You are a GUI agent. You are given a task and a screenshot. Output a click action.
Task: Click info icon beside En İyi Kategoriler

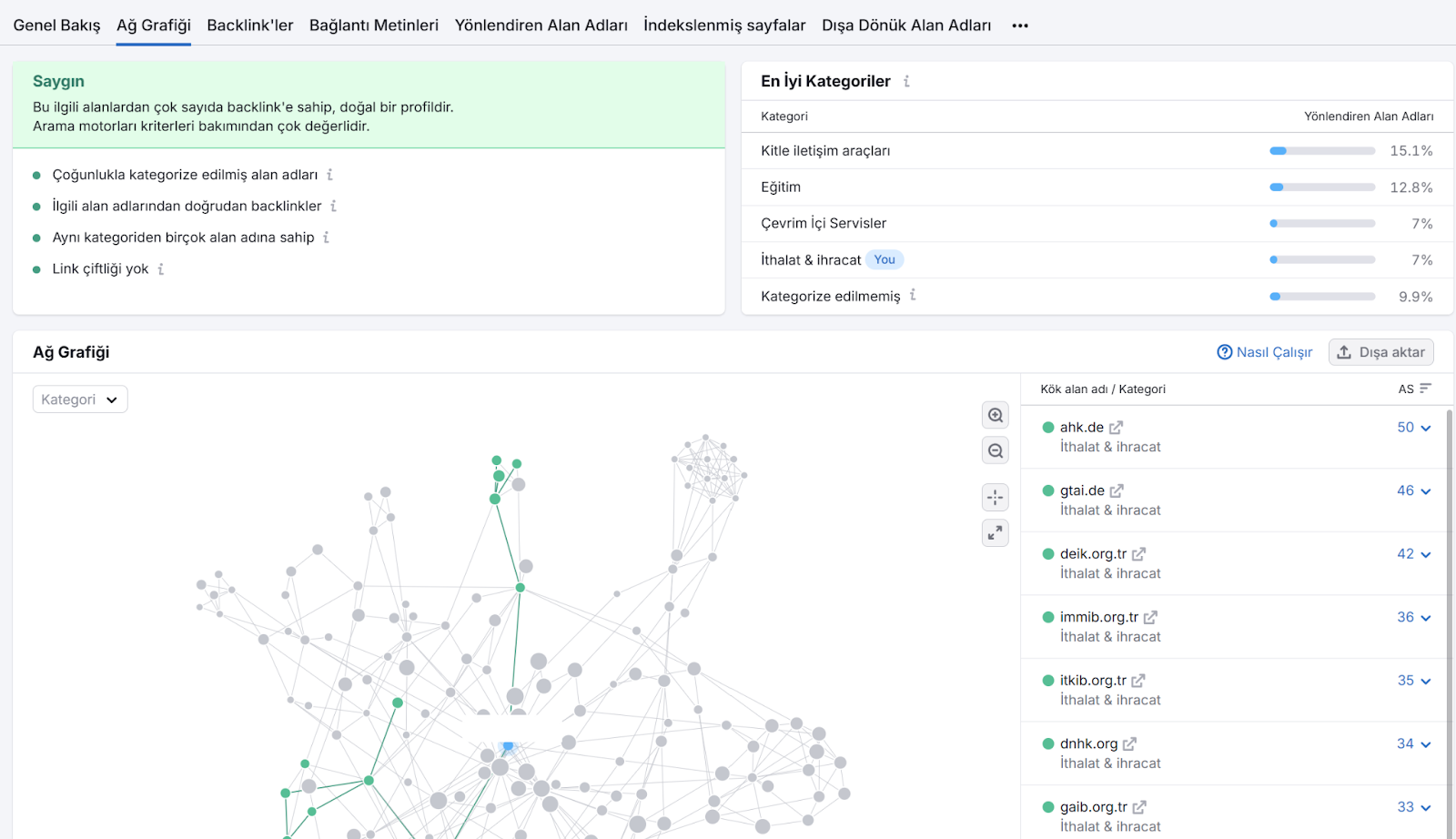[906, 81]
